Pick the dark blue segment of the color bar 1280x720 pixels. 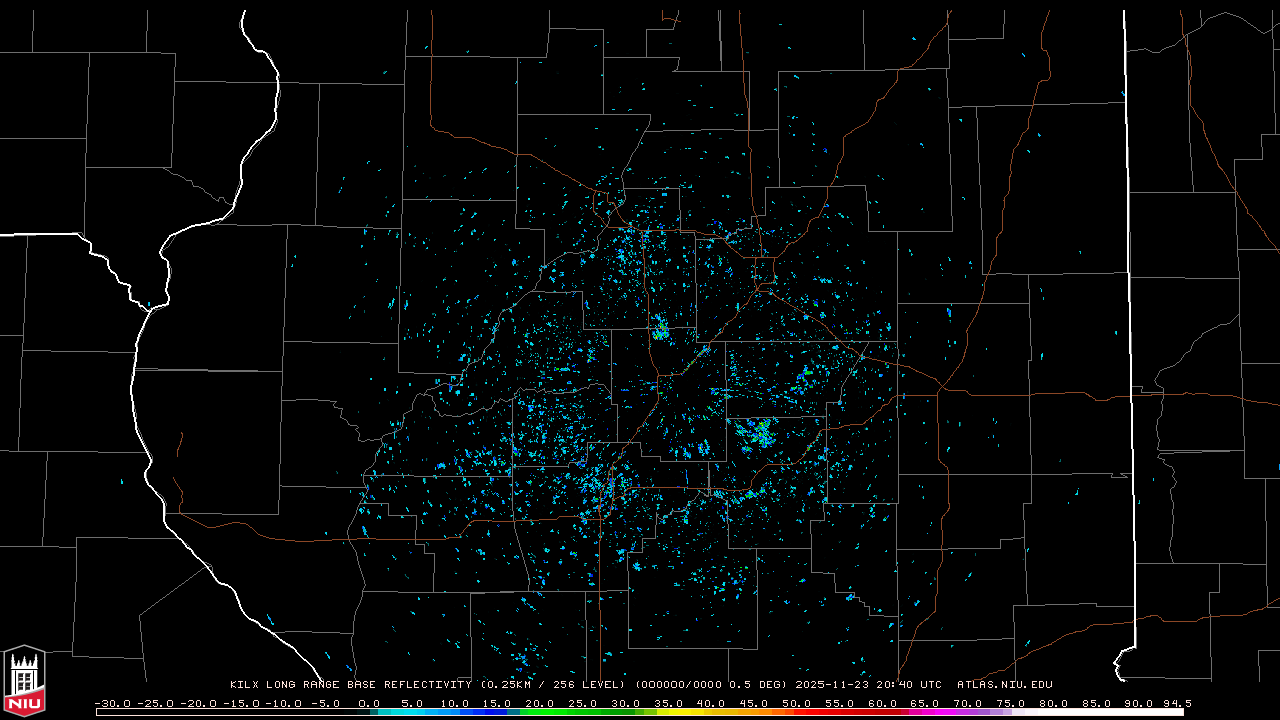click(x=485, y=712)
